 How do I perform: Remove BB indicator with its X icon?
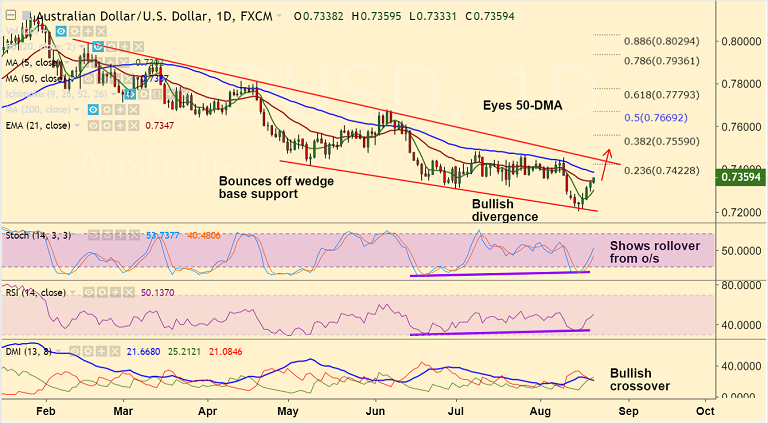pos(138,47)
